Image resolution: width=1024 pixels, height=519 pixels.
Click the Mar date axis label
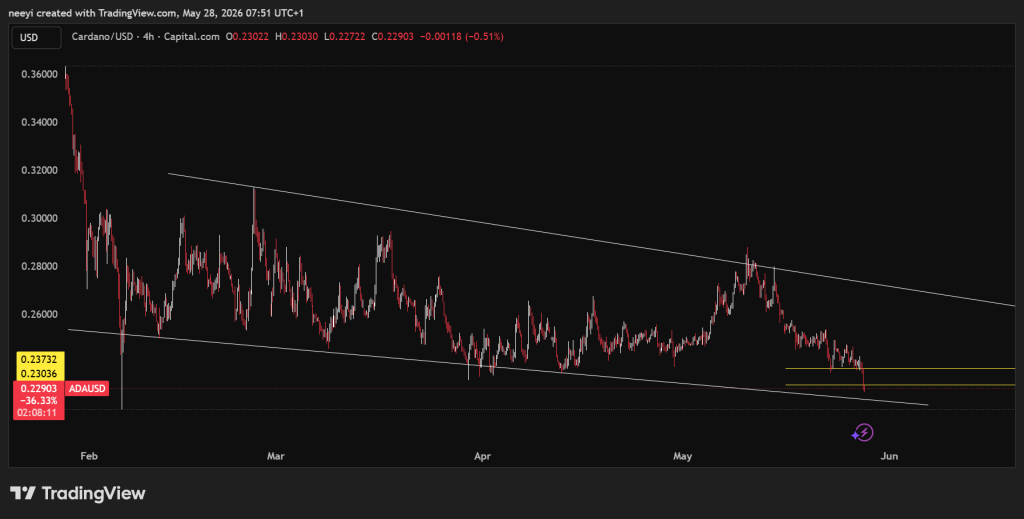pyautogui.click(x=276, y=456)
